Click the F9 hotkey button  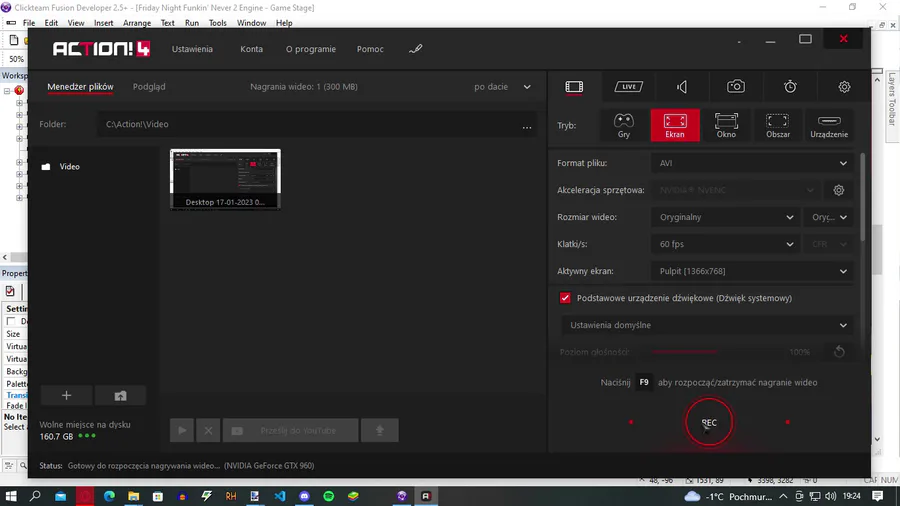(x=644, y=382)
